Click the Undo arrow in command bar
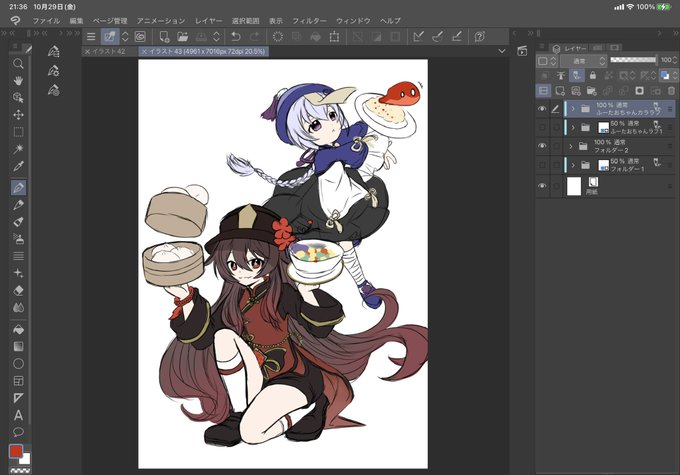 [x=236, y=37]
